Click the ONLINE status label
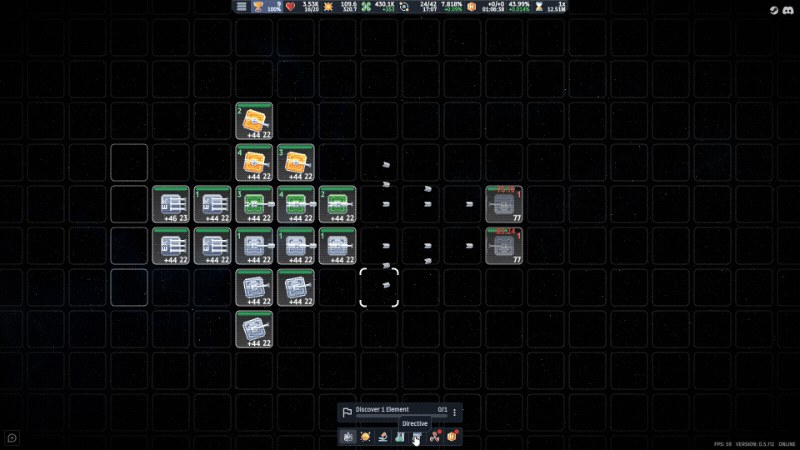 (x=787, y=444)
